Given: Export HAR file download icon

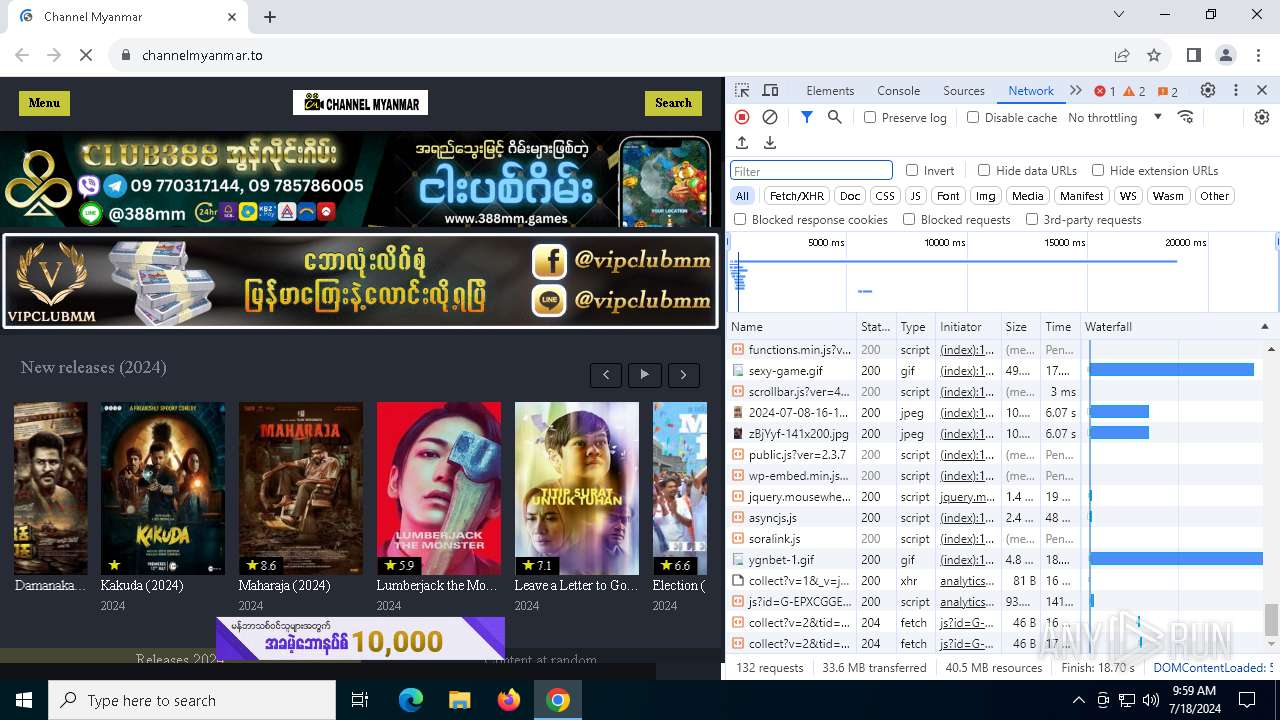Looking at the screenshot, I should (x=770, y=143).
